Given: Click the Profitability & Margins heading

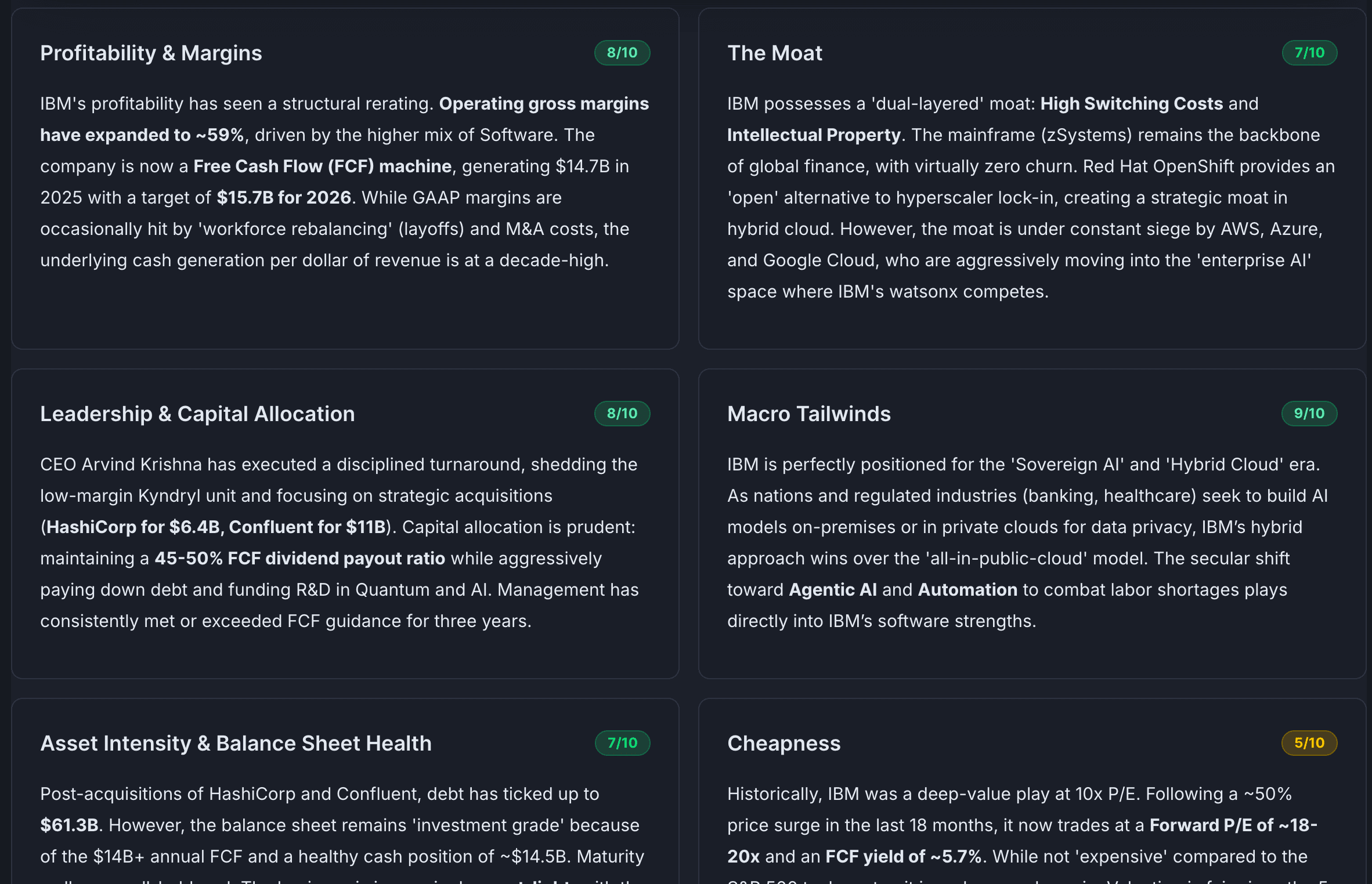Looking at the screenshot, I should pyautogui.click(x=151, y=53).
